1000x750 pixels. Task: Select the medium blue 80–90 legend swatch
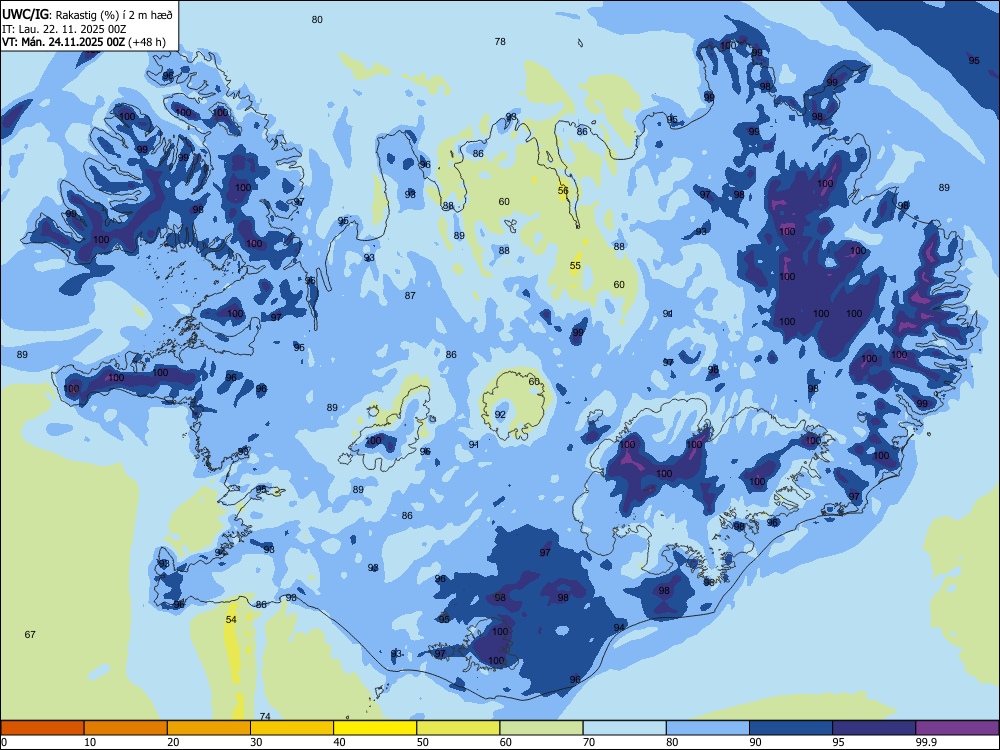click(708, 728)
